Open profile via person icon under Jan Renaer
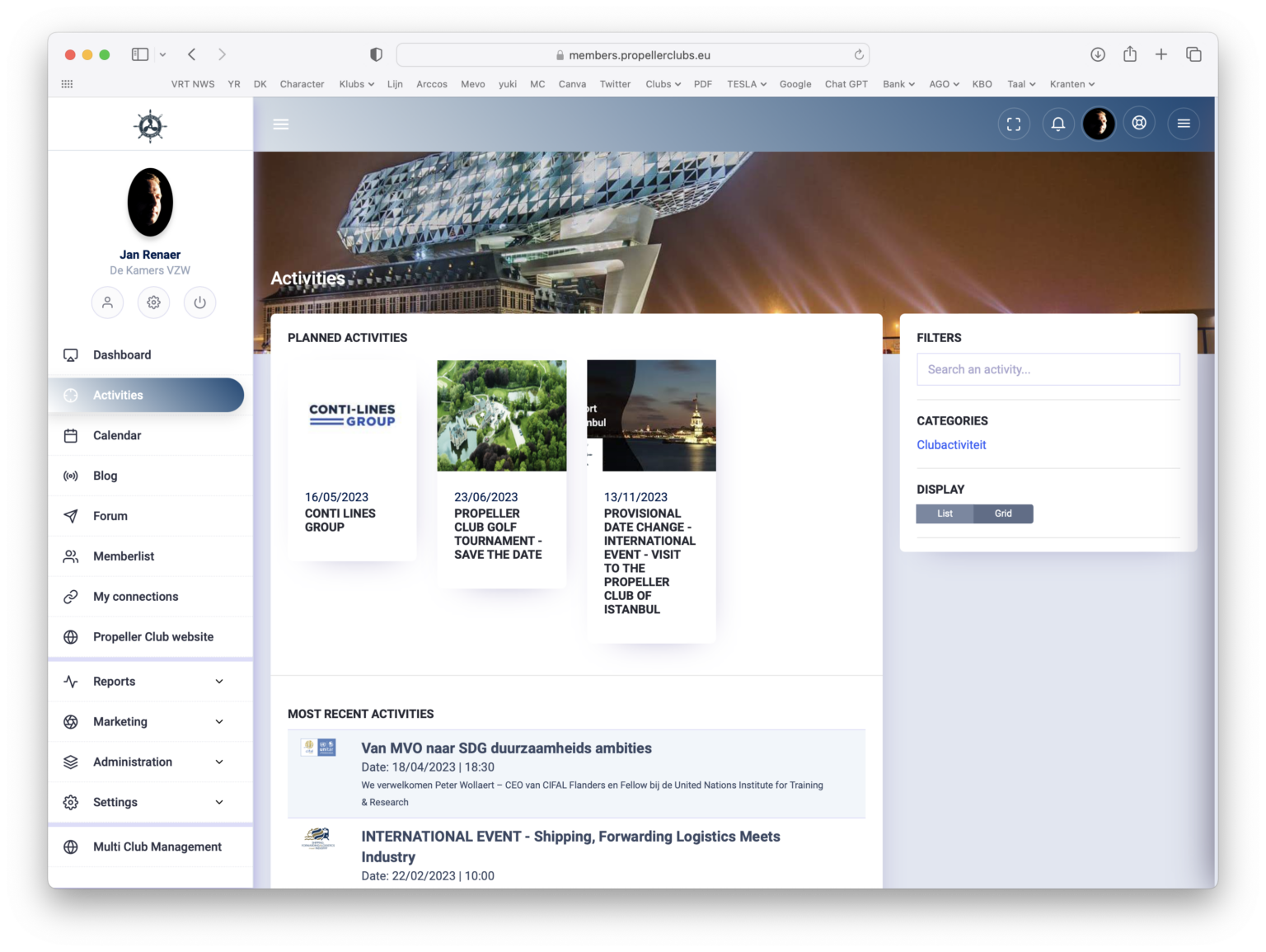The width and height of the screenshot is (1266, 952). pyautogui.click(x=107, y=302)
